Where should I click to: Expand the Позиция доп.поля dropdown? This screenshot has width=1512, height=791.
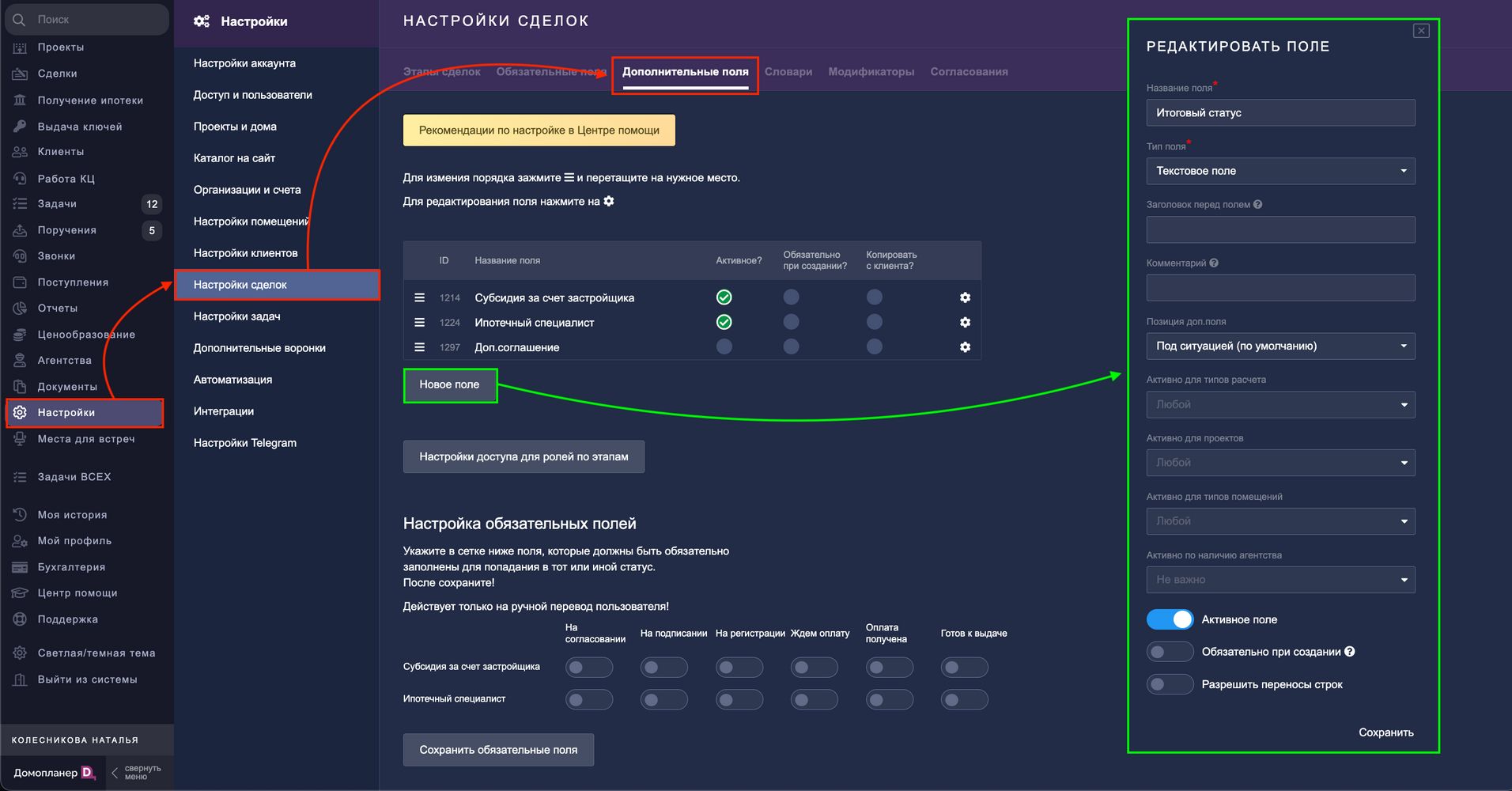pos(1280,346)
